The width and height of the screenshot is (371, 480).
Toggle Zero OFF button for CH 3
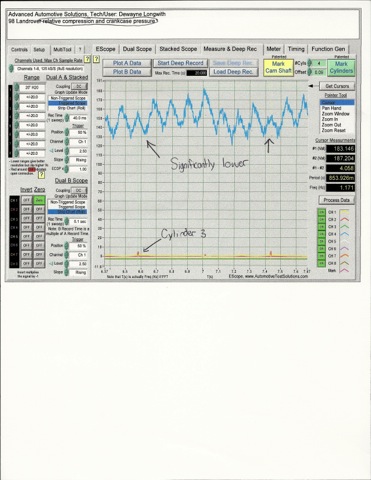pyautogui.click(x=39, y=218)
